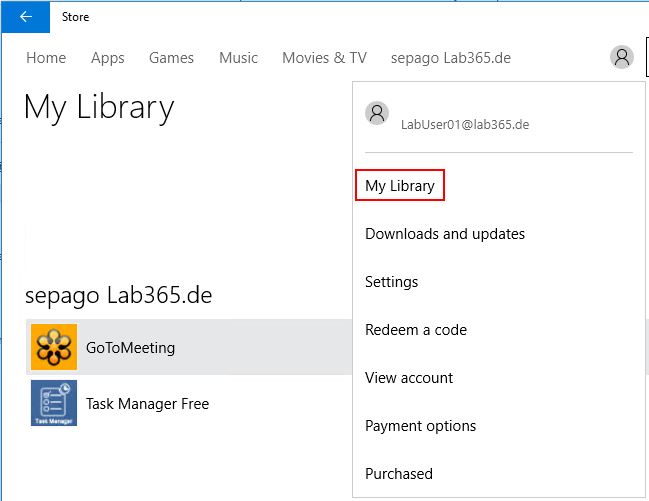Viewport: 649px width, 501px height.
Task: Open the sepago Lab365.de store tab
Action: [451, 58]
